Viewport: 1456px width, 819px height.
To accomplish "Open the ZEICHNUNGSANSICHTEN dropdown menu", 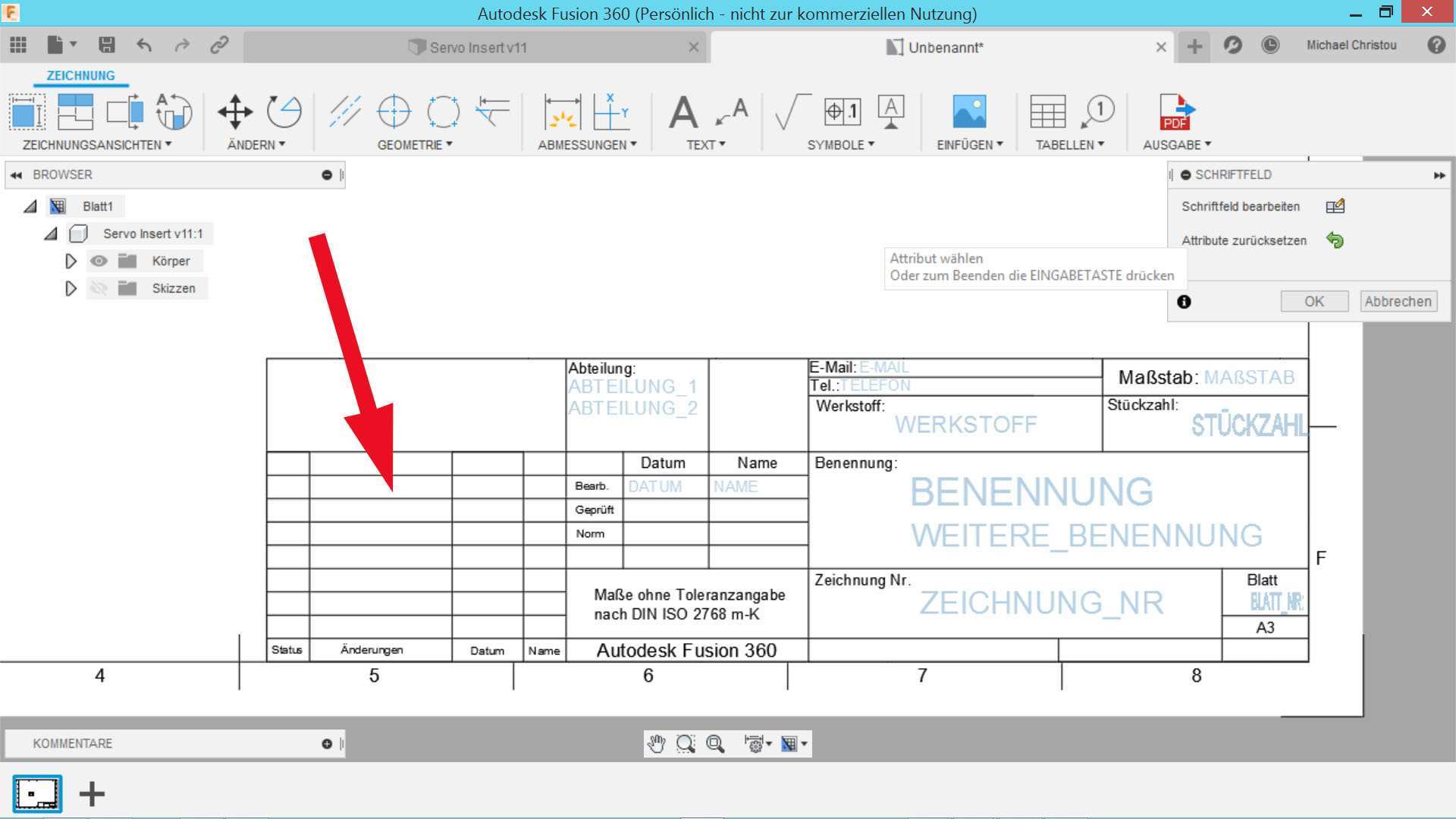I will (96, 145).
